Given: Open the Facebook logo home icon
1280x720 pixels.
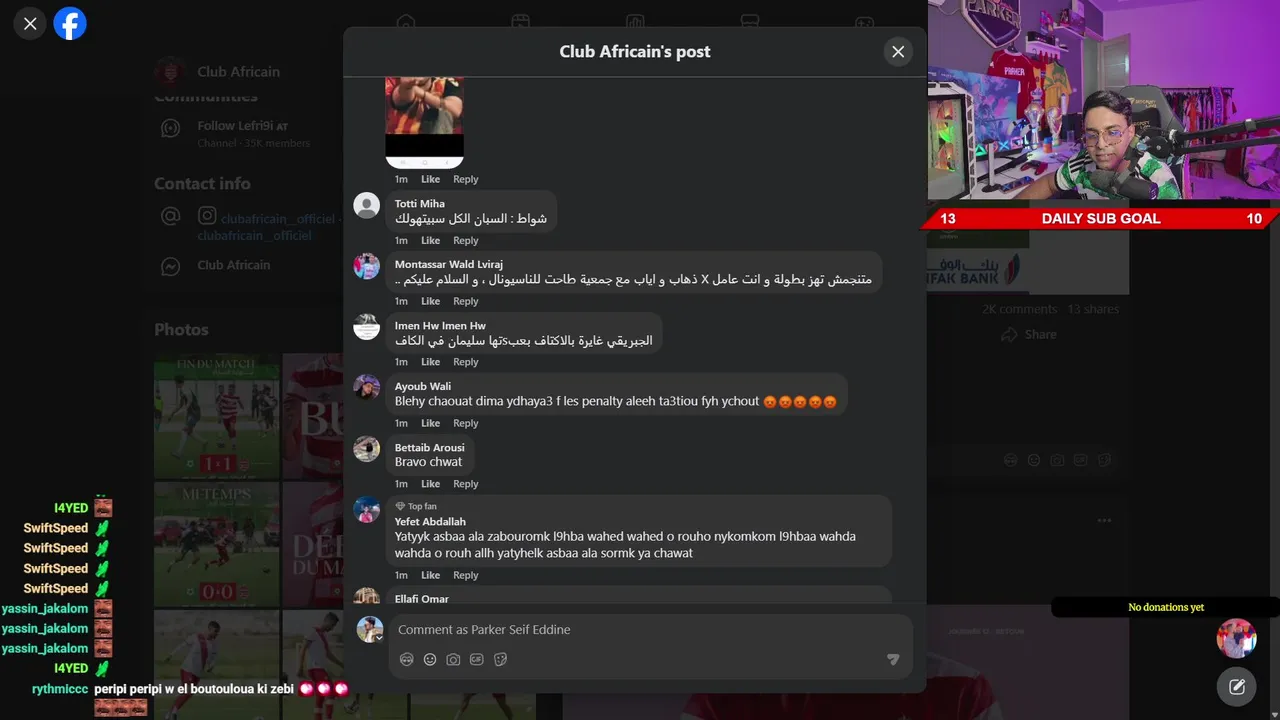Looking at the screenshot, I should pyautogui.click(x=70, y=23).
